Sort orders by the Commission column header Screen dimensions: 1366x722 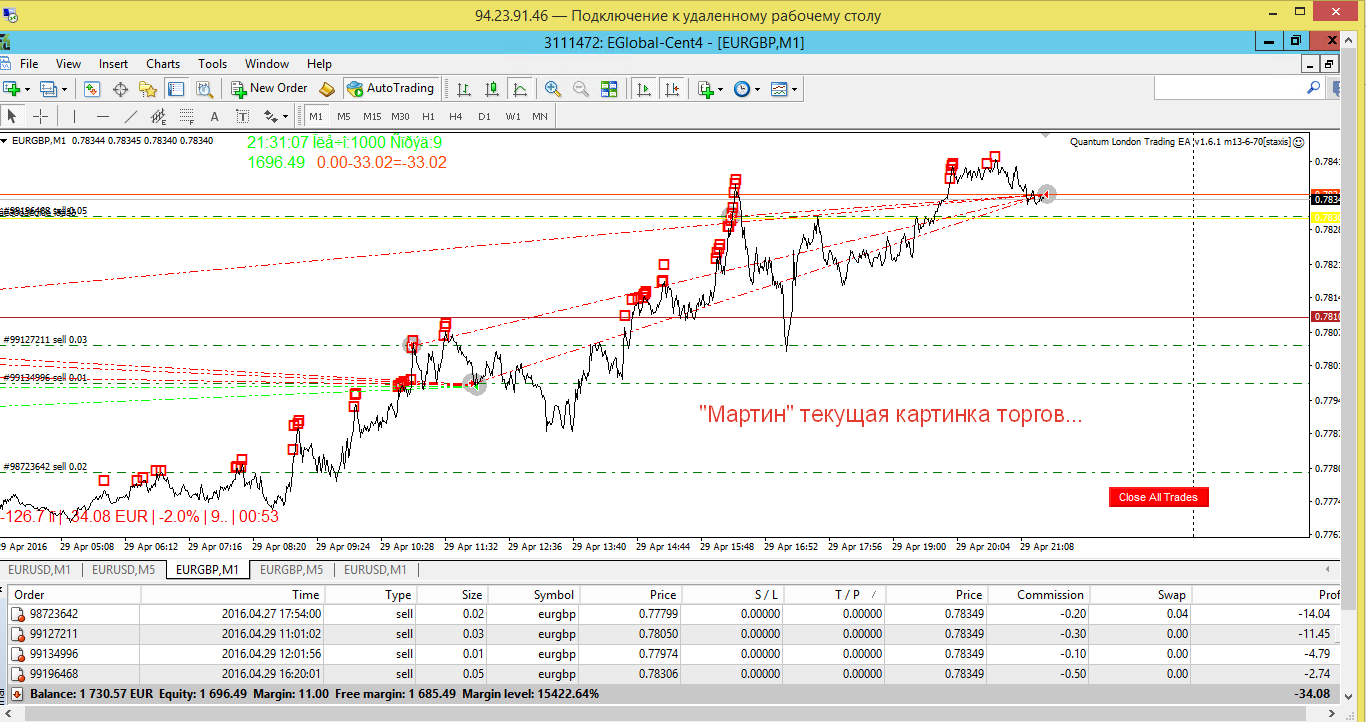pos(1038,594)
